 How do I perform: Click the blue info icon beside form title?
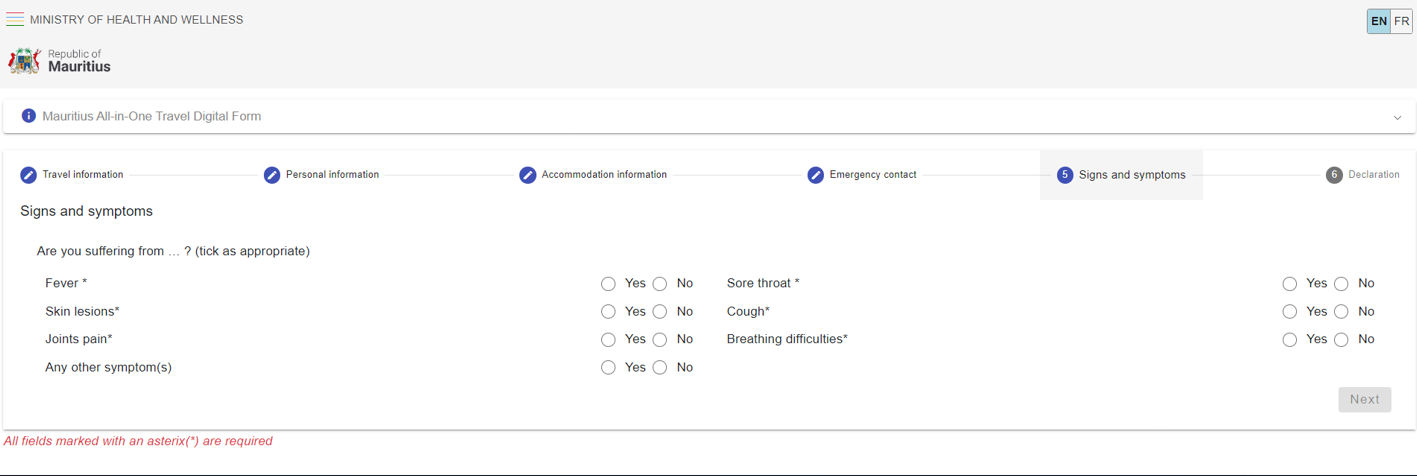pyautogui.click(x=29, y=116)
